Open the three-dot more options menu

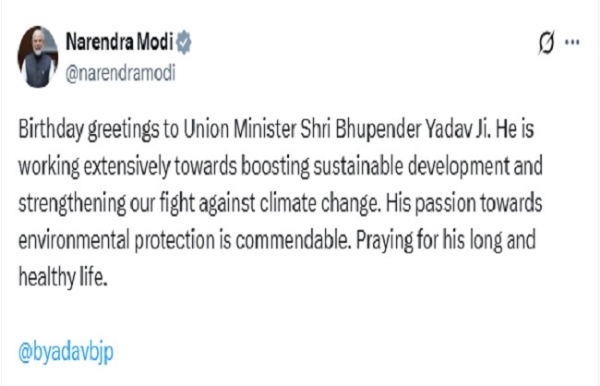tap(572, 42)
